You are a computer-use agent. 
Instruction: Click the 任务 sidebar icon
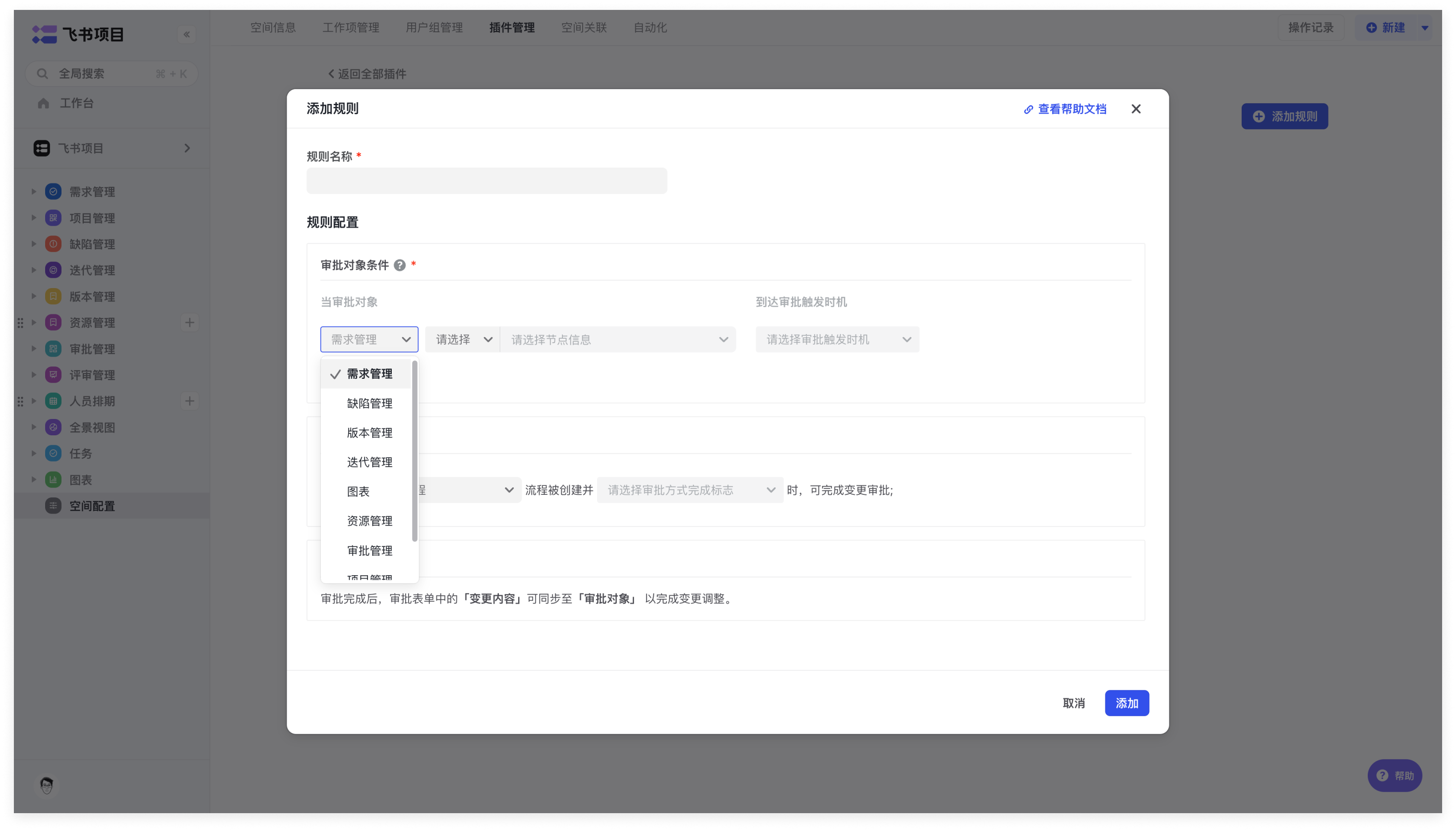click(53, 454)
